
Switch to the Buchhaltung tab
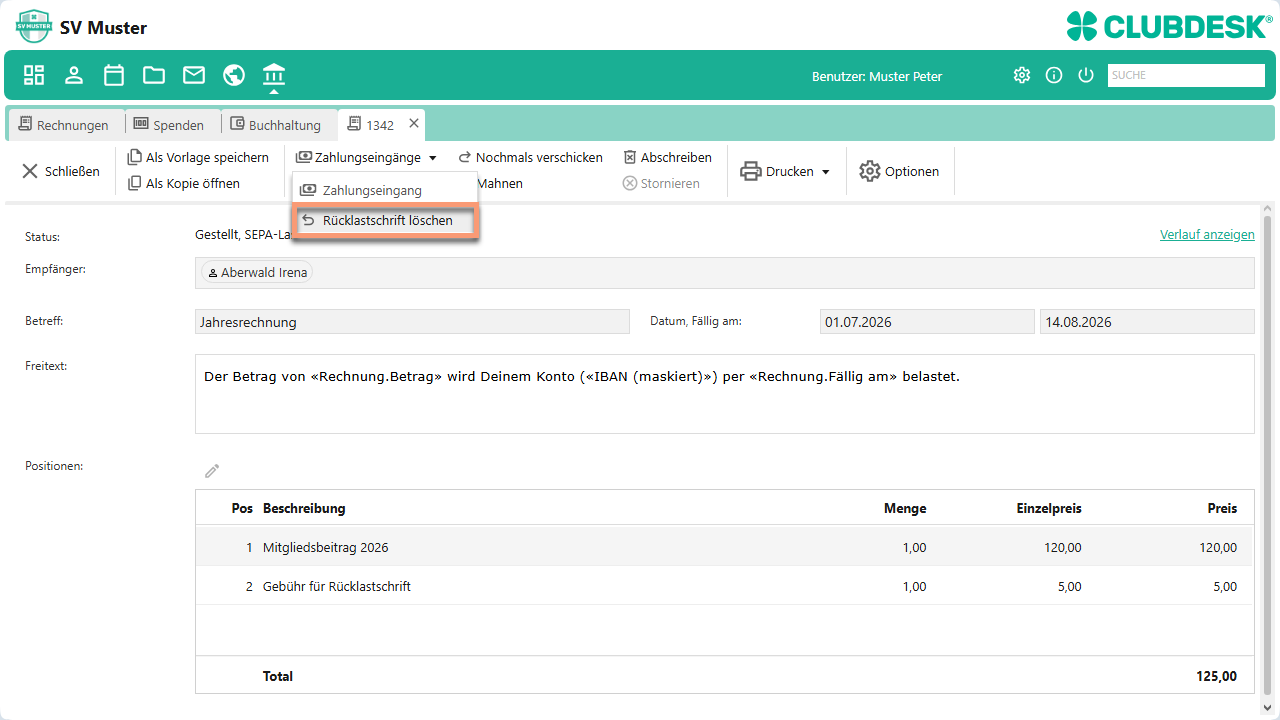coord(276,125)
